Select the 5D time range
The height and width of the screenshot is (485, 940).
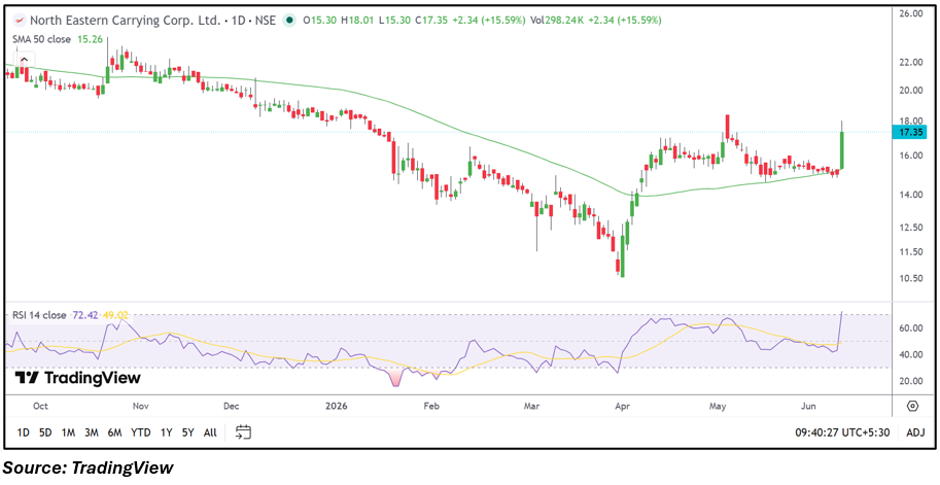[46, 432]
